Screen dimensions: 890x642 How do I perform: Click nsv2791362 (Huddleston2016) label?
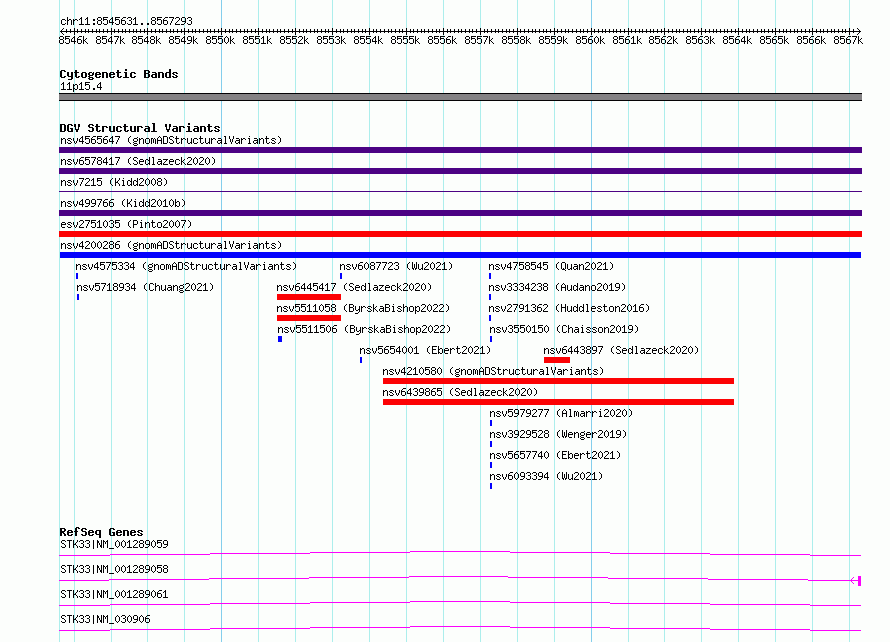(x=569, y=308)
